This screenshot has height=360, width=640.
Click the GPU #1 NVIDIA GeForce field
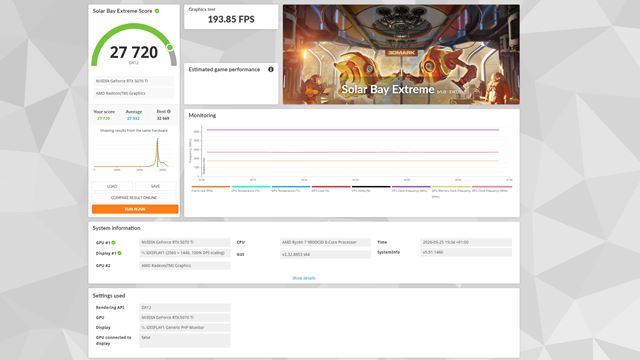point(184,242)
